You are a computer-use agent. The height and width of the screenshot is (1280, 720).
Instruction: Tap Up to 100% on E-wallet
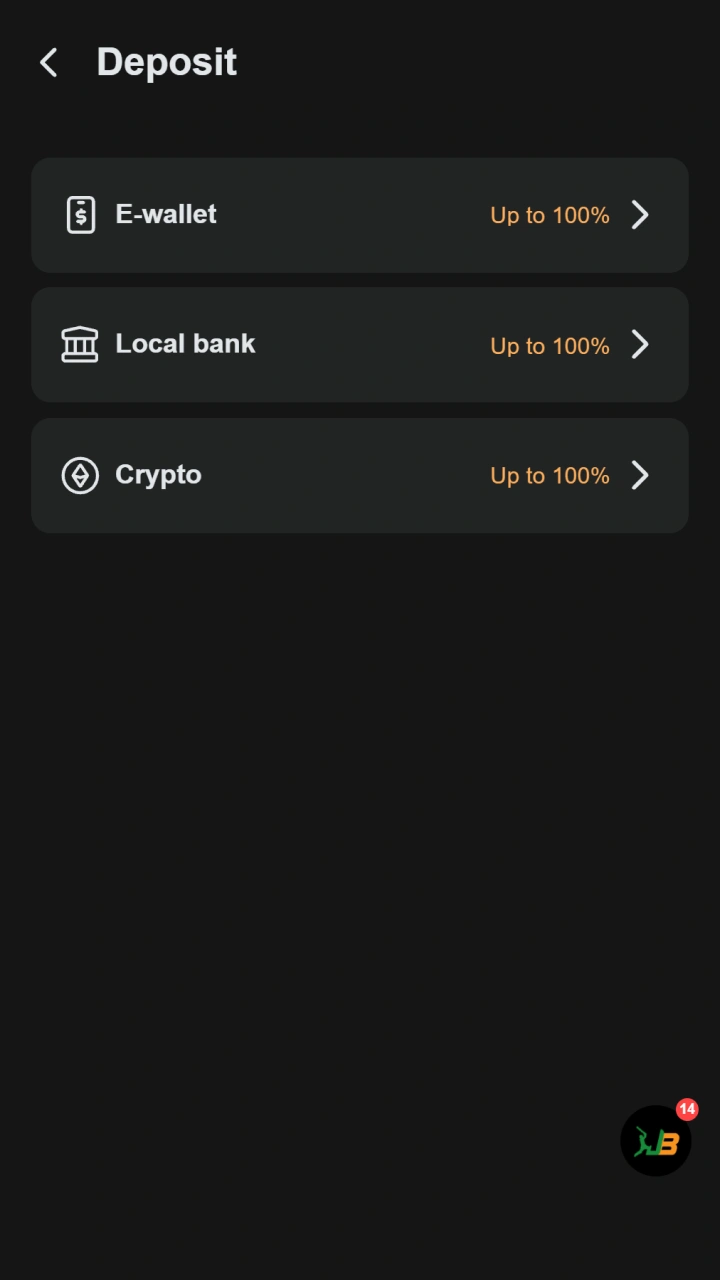pos(550,215)
